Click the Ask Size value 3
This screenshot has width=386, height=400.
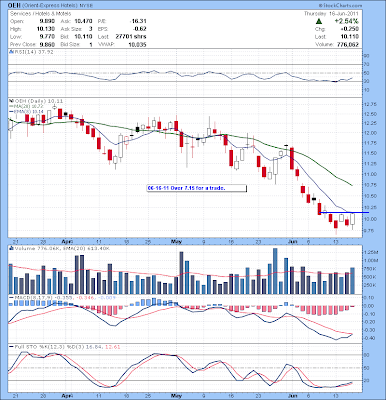click(90, 29)
